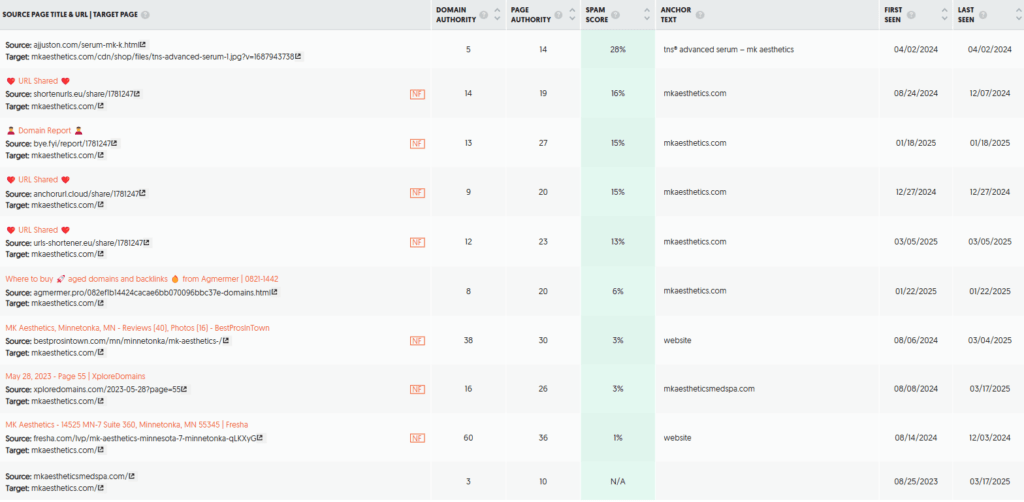
Task: Open URL Shared title above urls-shortener.eu source
Action: click(38, 230)
